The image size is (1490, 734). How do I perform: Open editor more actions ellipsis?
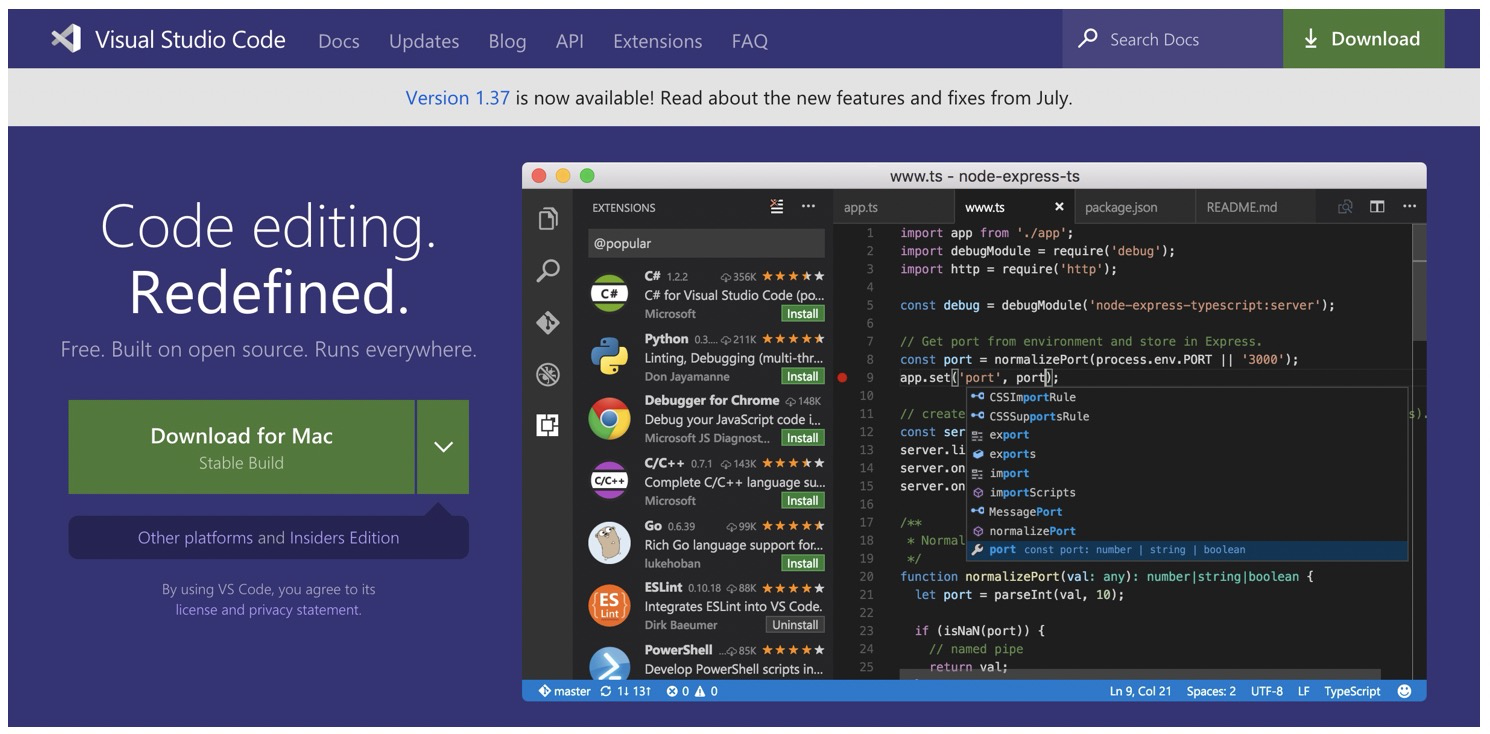click(1409, 206)
